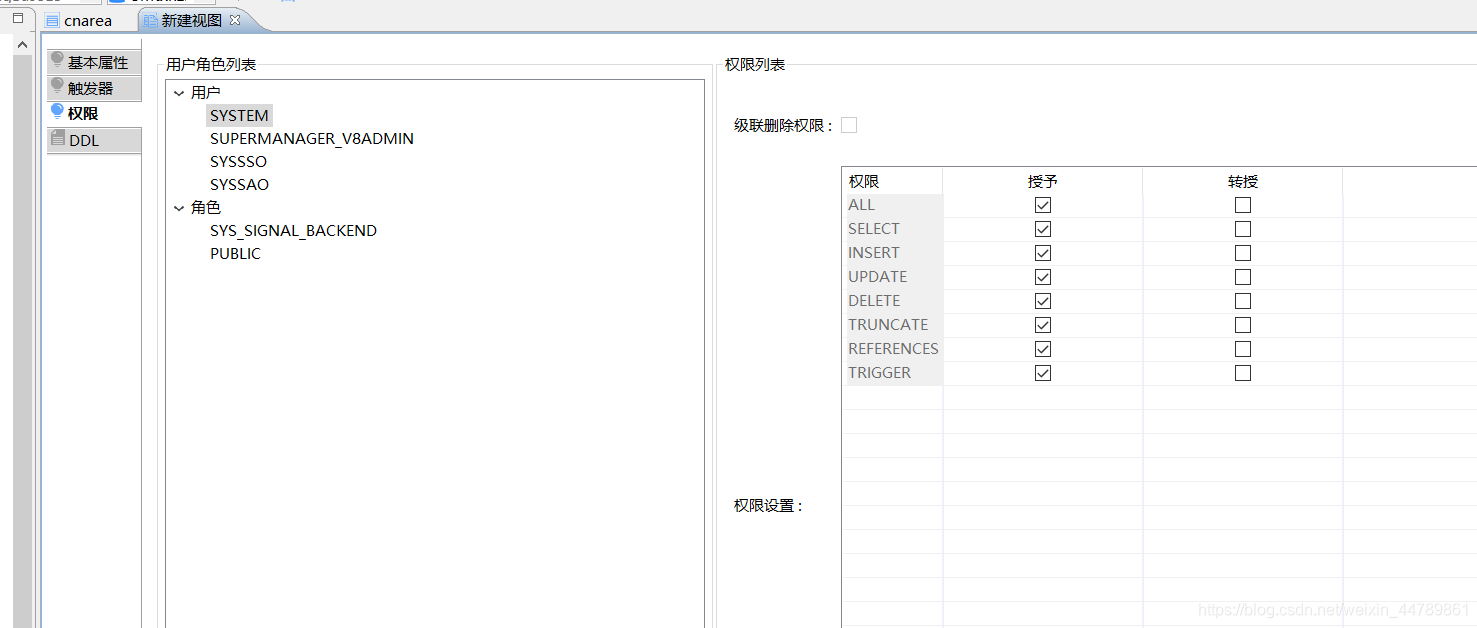Check 转授 for UPDATE privilege
1477x628 pixels.
1243,277
